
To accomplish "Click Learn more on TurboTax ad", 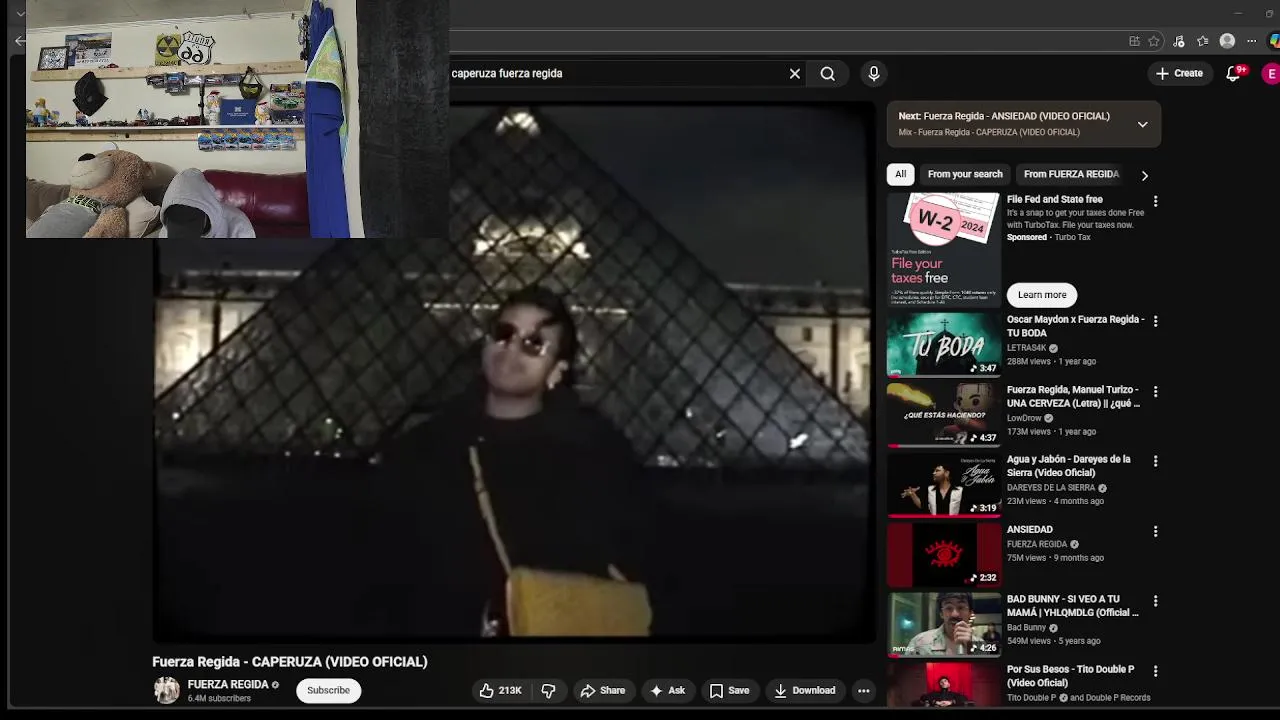I will tap(1042, 295).
